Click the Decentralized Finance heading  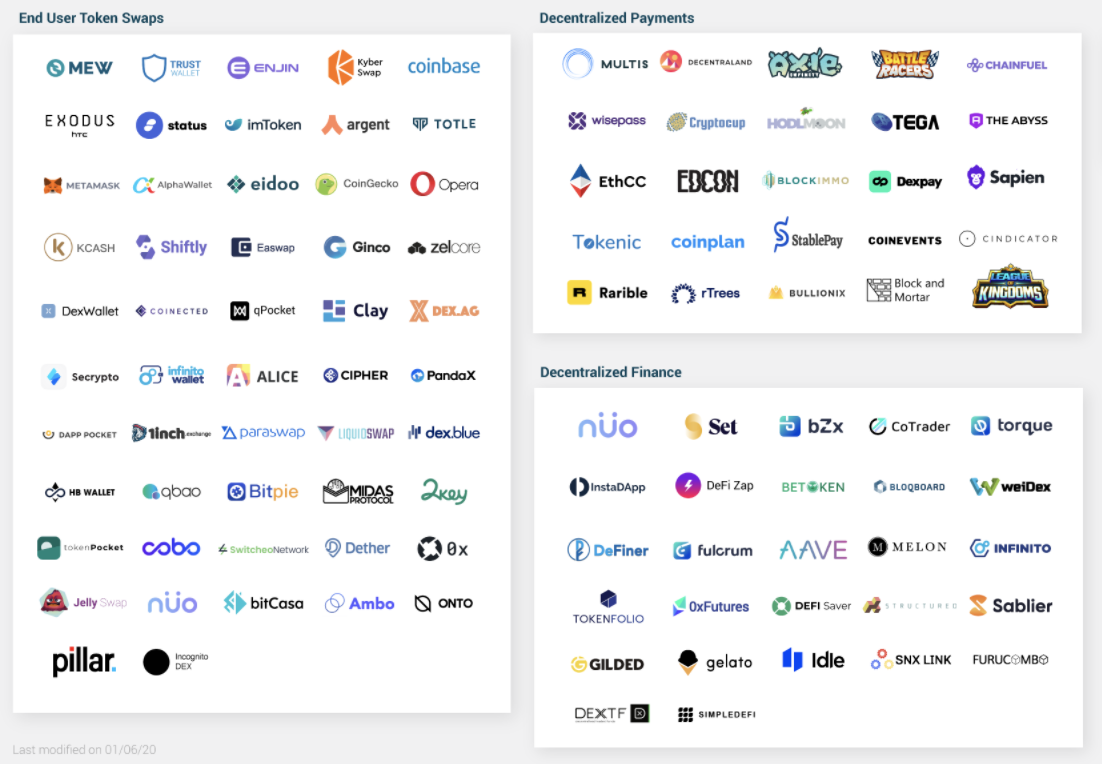[611, 373]
